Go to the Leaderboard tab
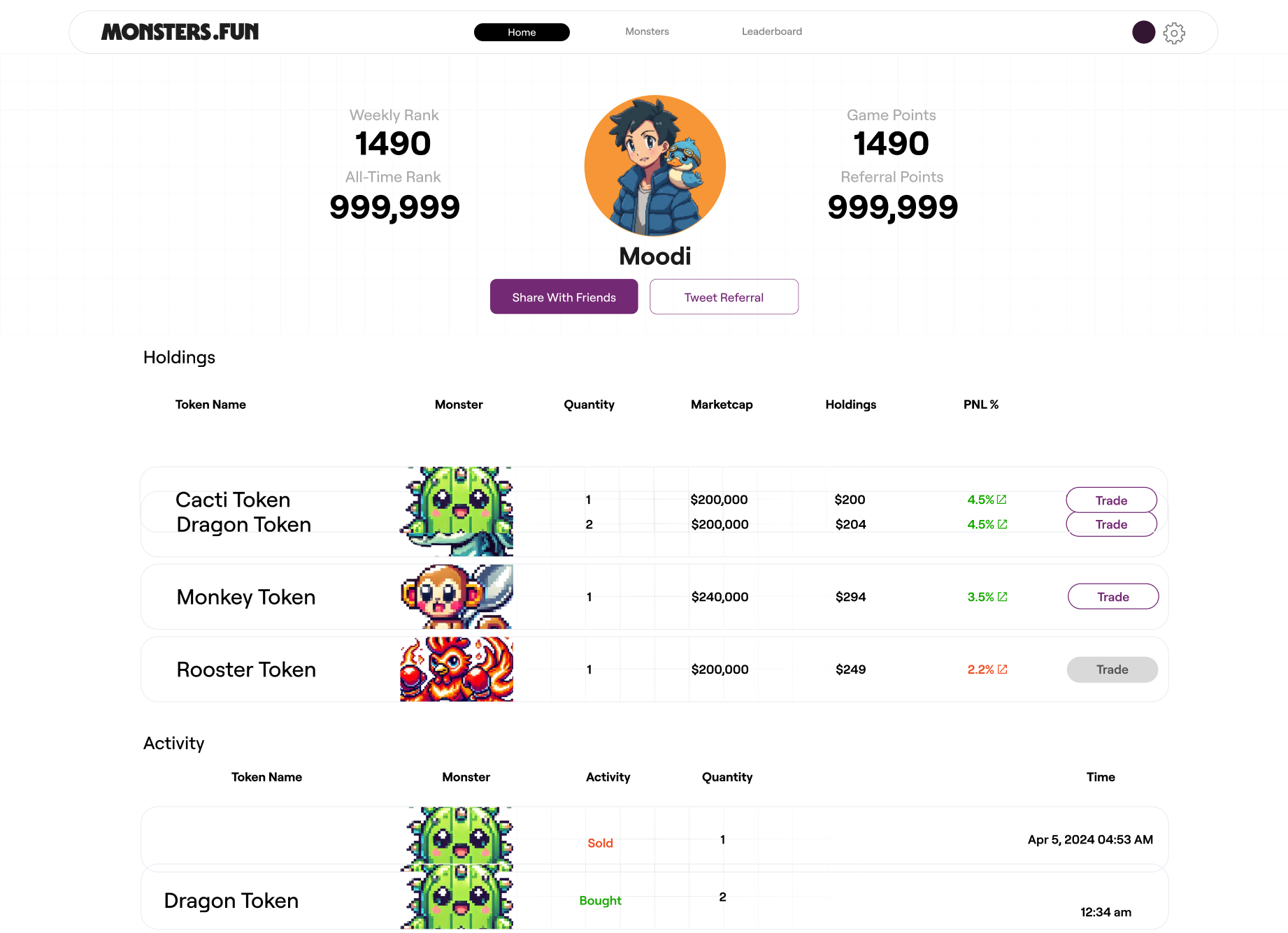 [771, 31]
